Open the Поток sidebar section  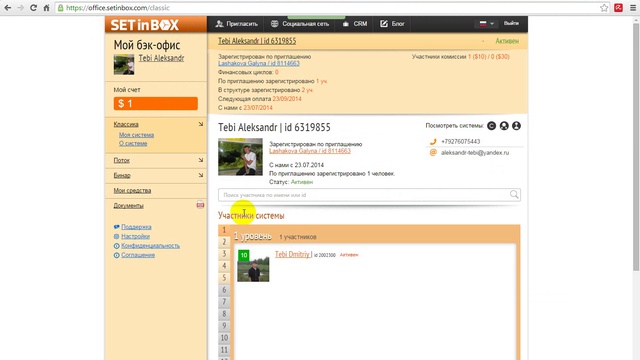[121, 160]
